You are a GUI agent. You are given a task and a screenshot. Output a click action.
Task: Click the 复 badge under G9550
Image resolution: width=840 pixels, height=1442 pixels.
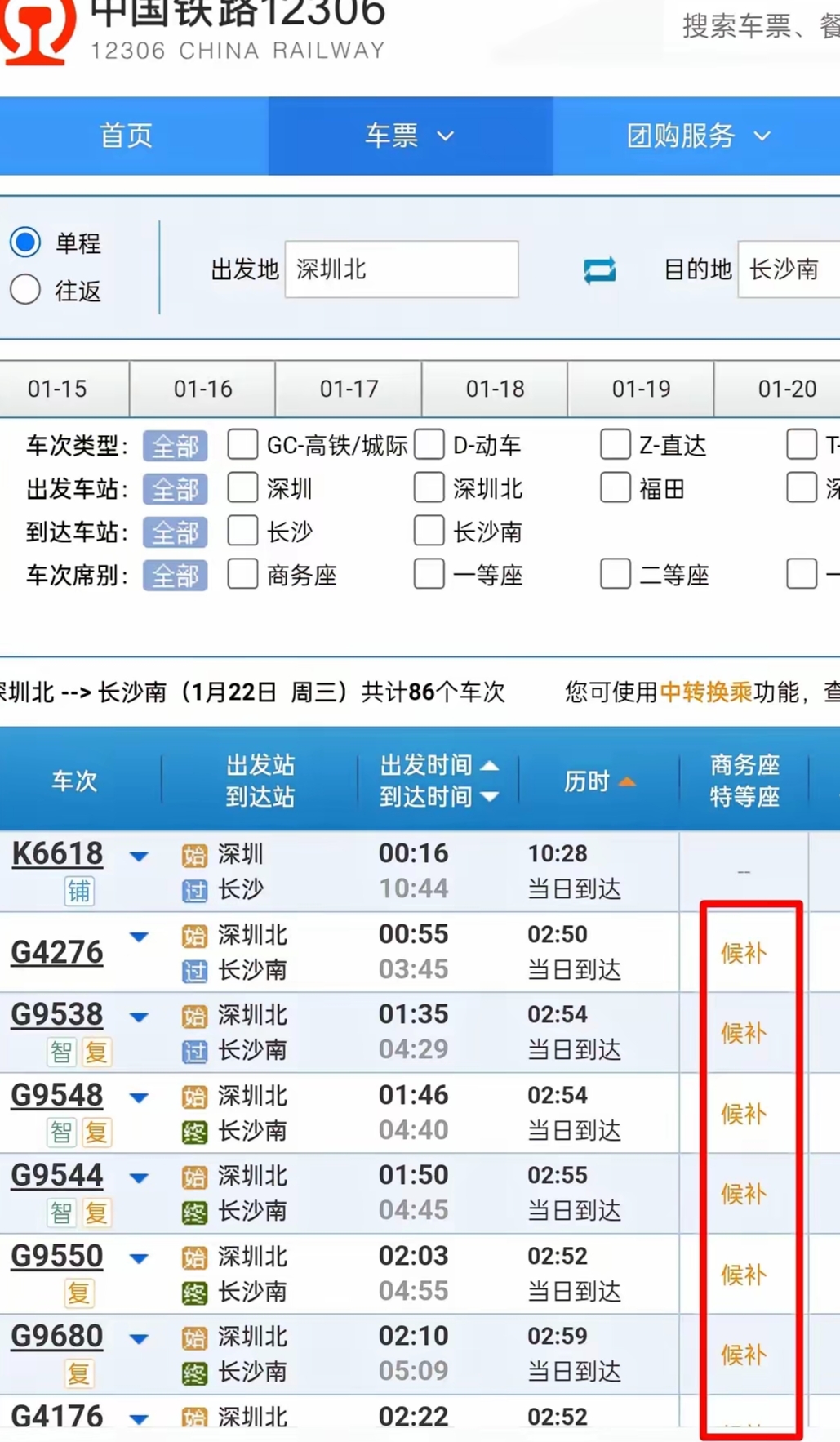click(79, 1293)
